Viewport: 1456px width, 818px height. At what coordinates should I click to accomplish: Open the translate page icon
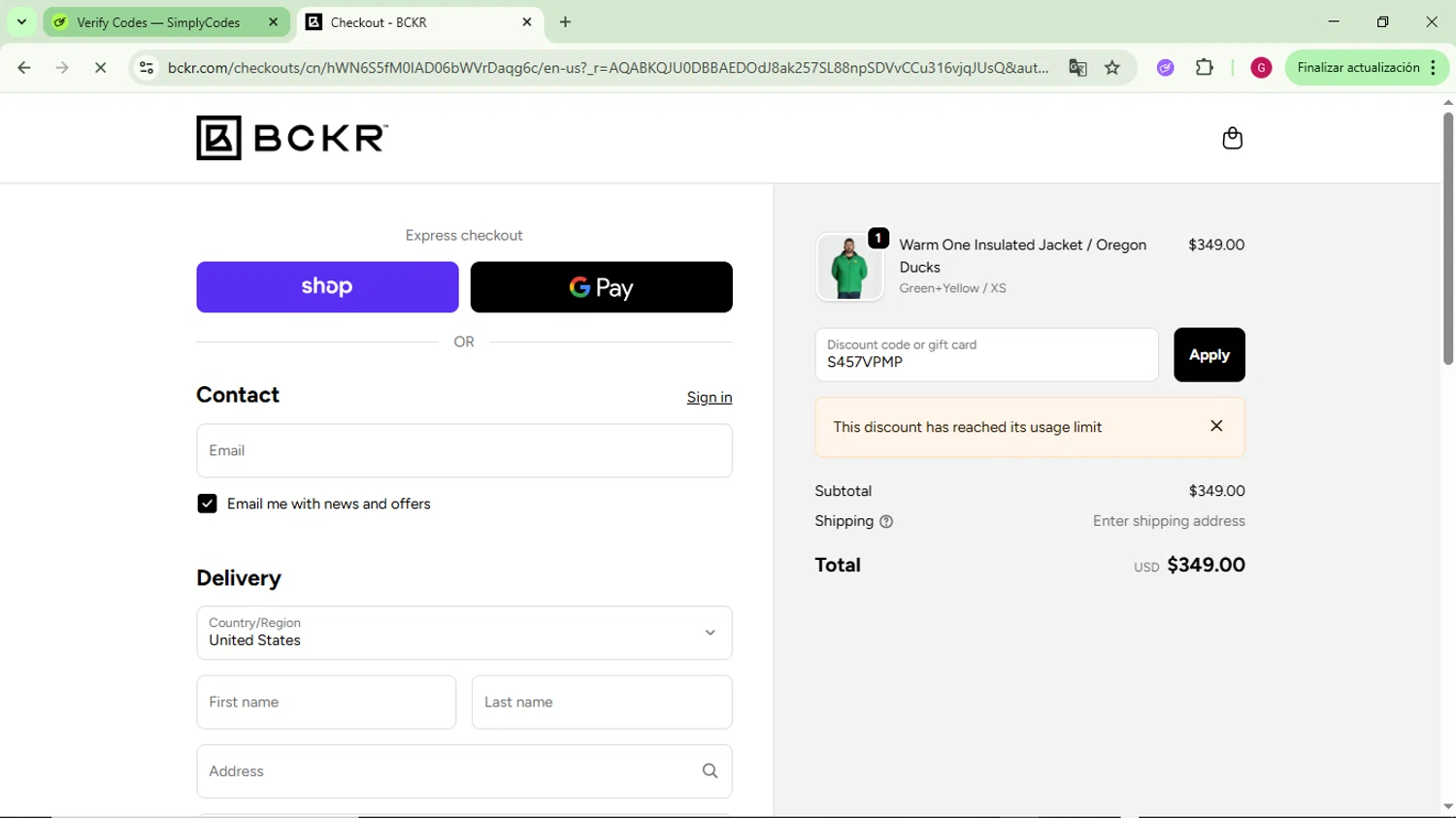pyautogui.click(x=1077, y=68)
